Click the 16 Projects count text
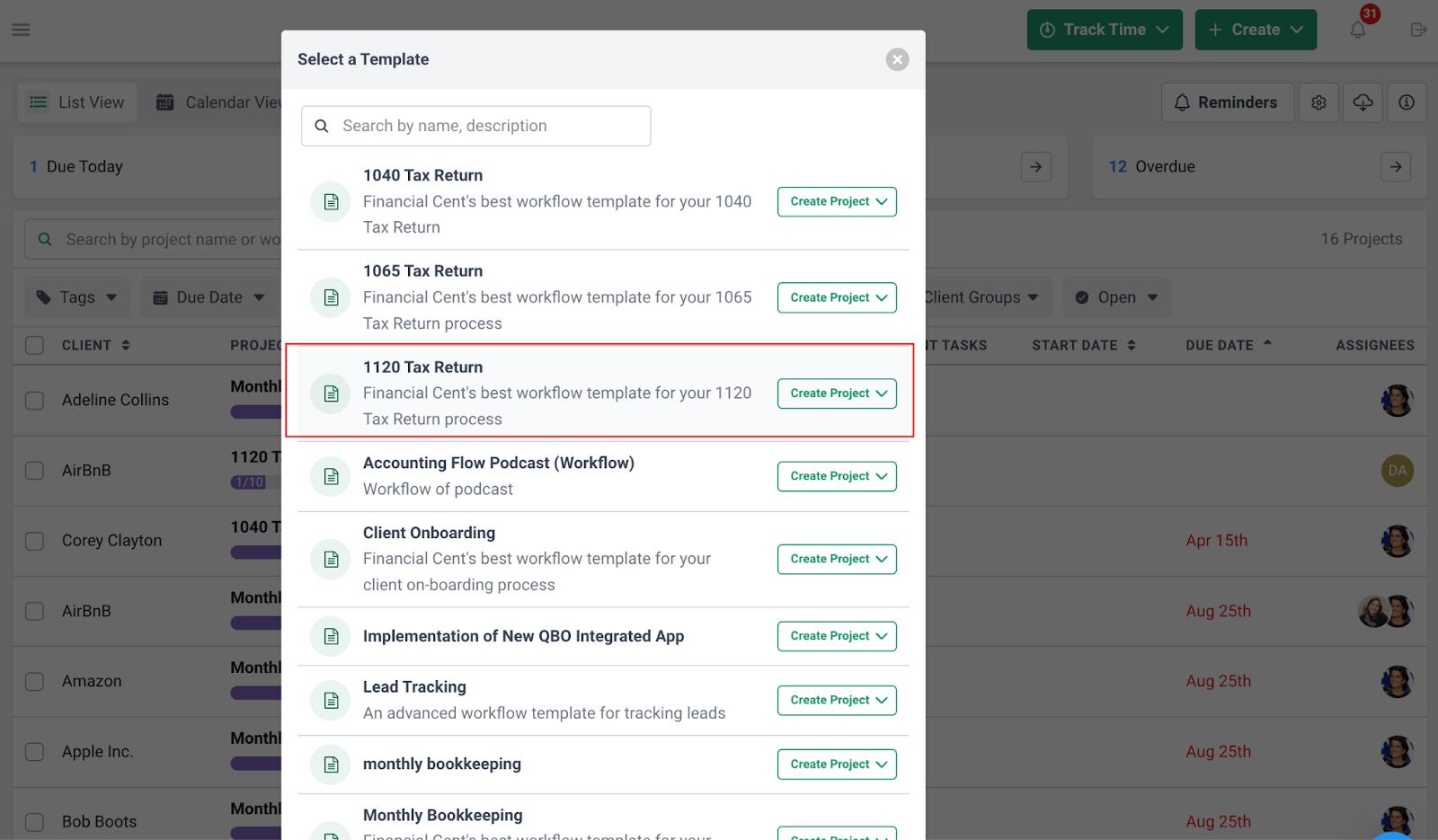 tap(1361, 239)
